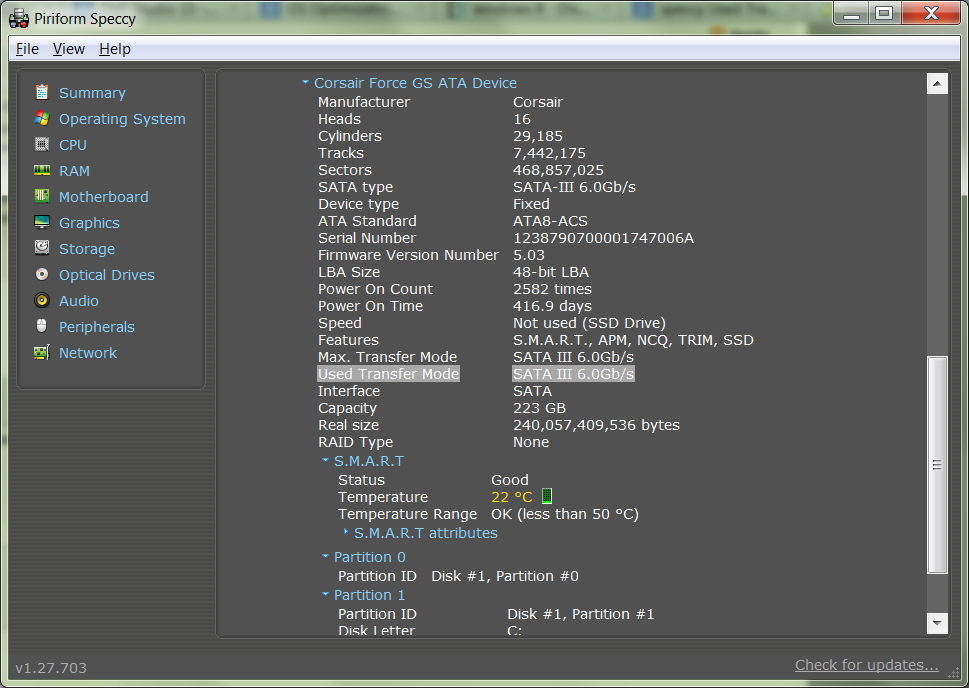The image size is (969, 688).
Task: Click the ATA Standard value ATA8-ACS
Action: tap(550, 221)
